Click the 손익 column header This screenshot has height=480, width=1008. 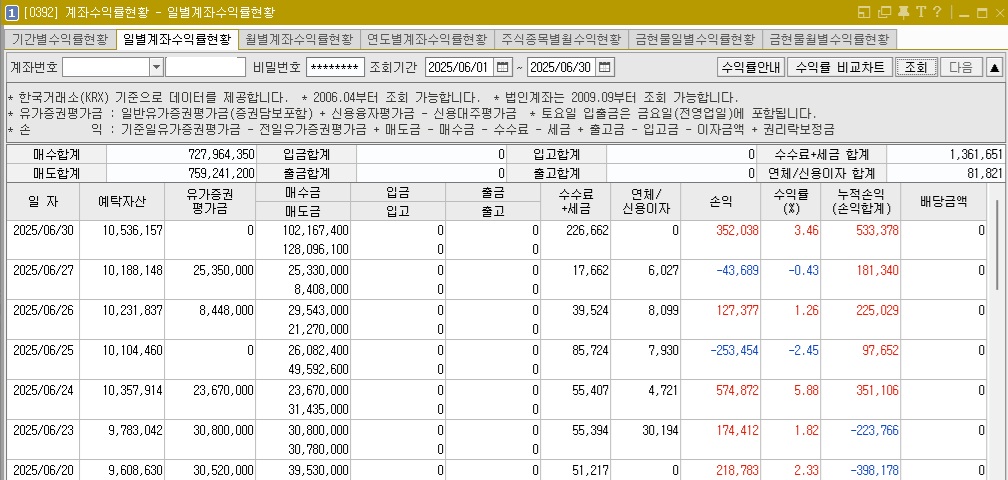point(720,202)
